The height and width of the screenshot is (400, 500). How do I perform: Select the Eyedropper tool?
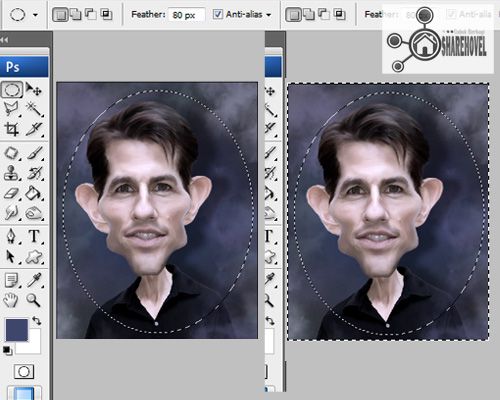[35, 280]
